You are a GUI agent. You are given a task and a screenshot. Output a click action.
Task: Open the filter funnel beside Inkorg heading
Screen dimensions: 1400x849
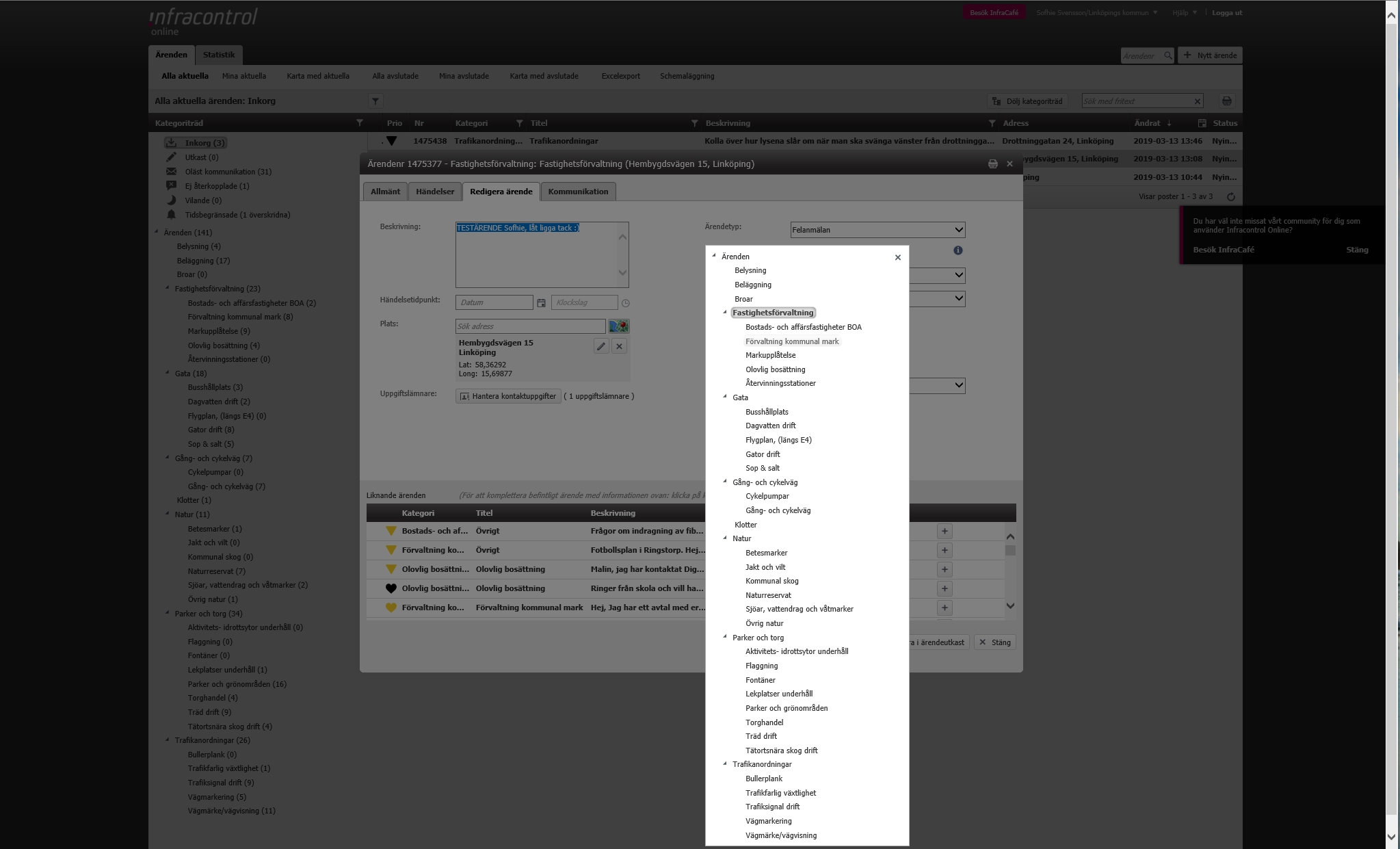point(375,101)
